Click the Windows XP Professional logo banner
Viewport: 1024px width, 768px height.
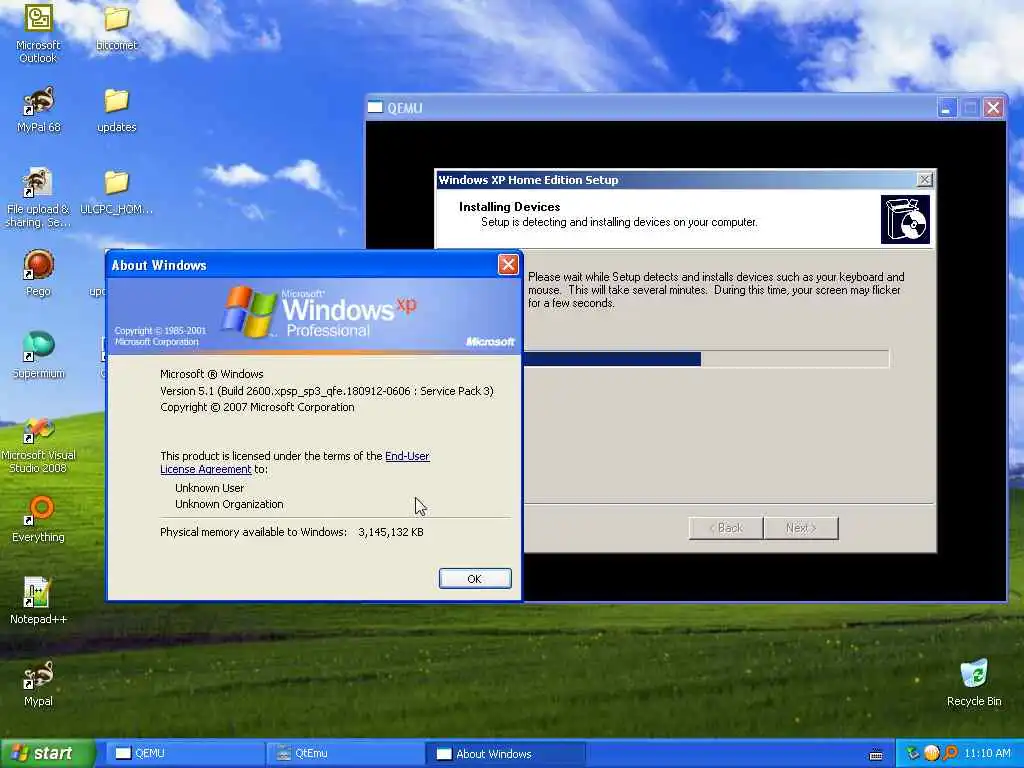tap(314, 316)
